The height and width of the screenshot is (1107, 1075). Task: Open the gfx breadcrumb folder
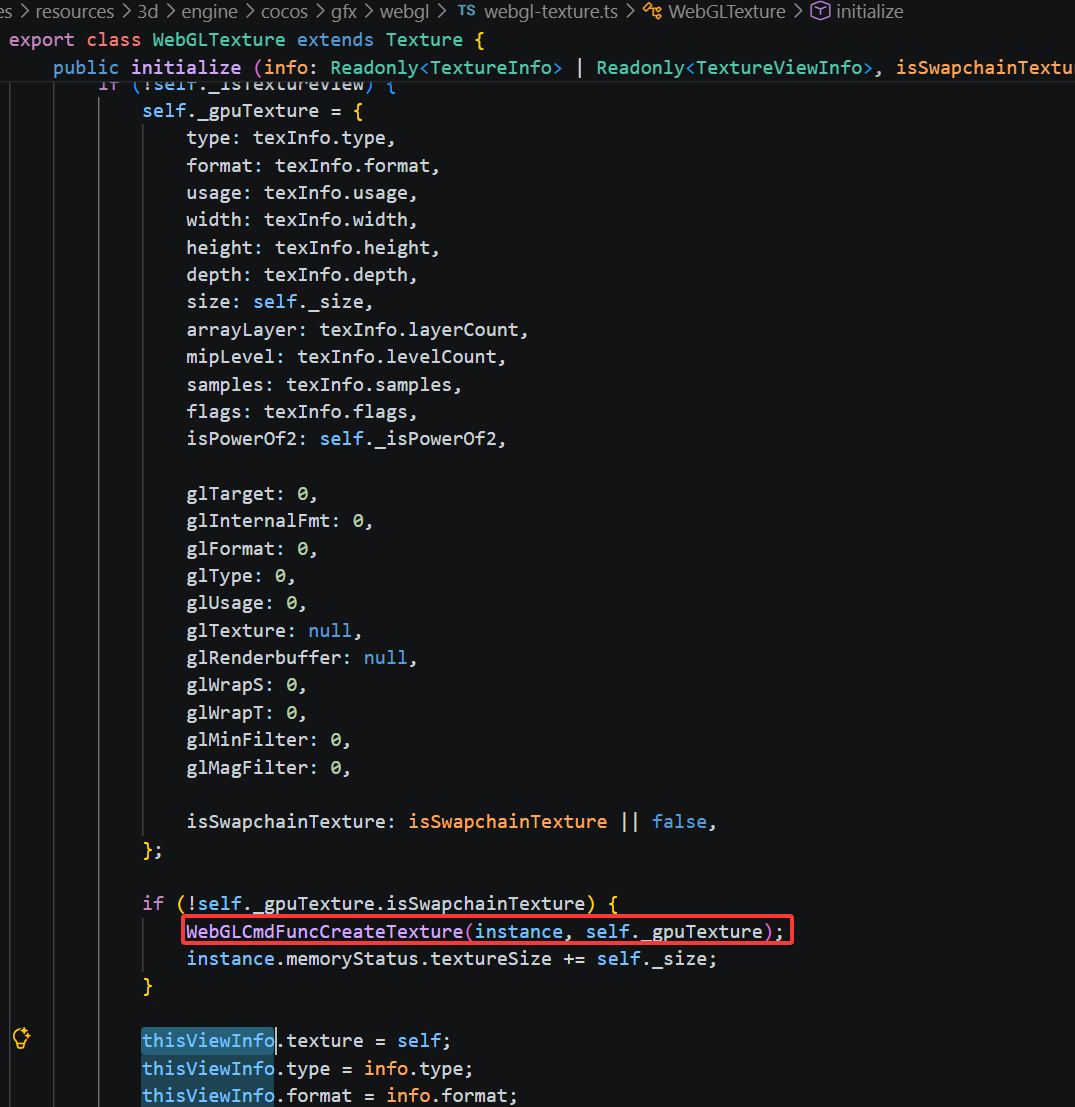point(344,12)
